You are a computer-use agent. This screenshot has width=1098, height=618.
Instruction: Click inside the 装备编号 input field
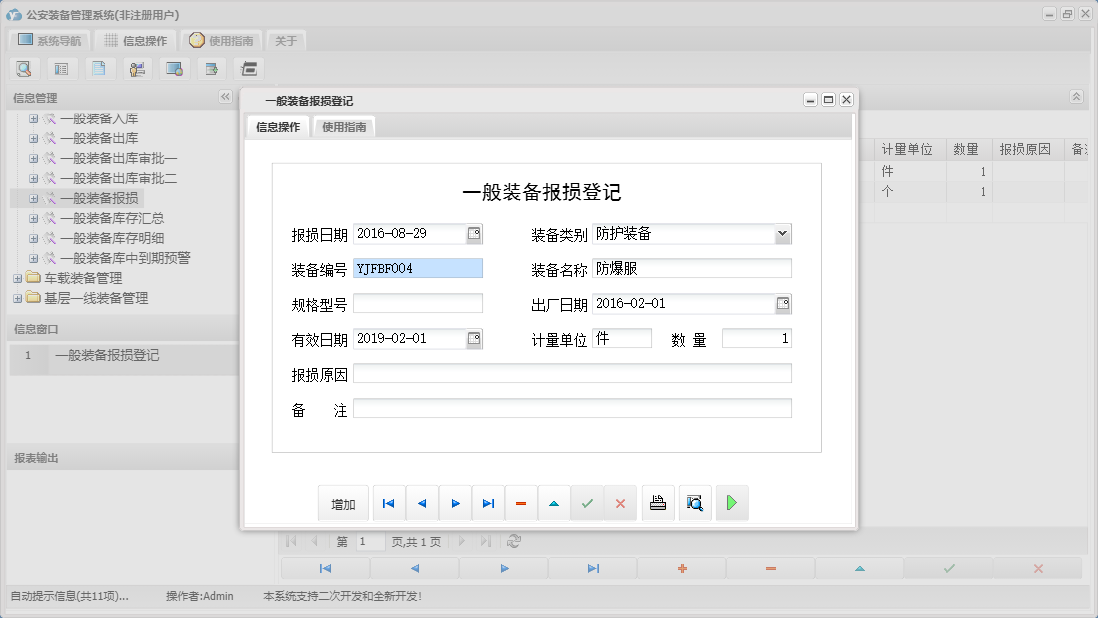point(418,268)
